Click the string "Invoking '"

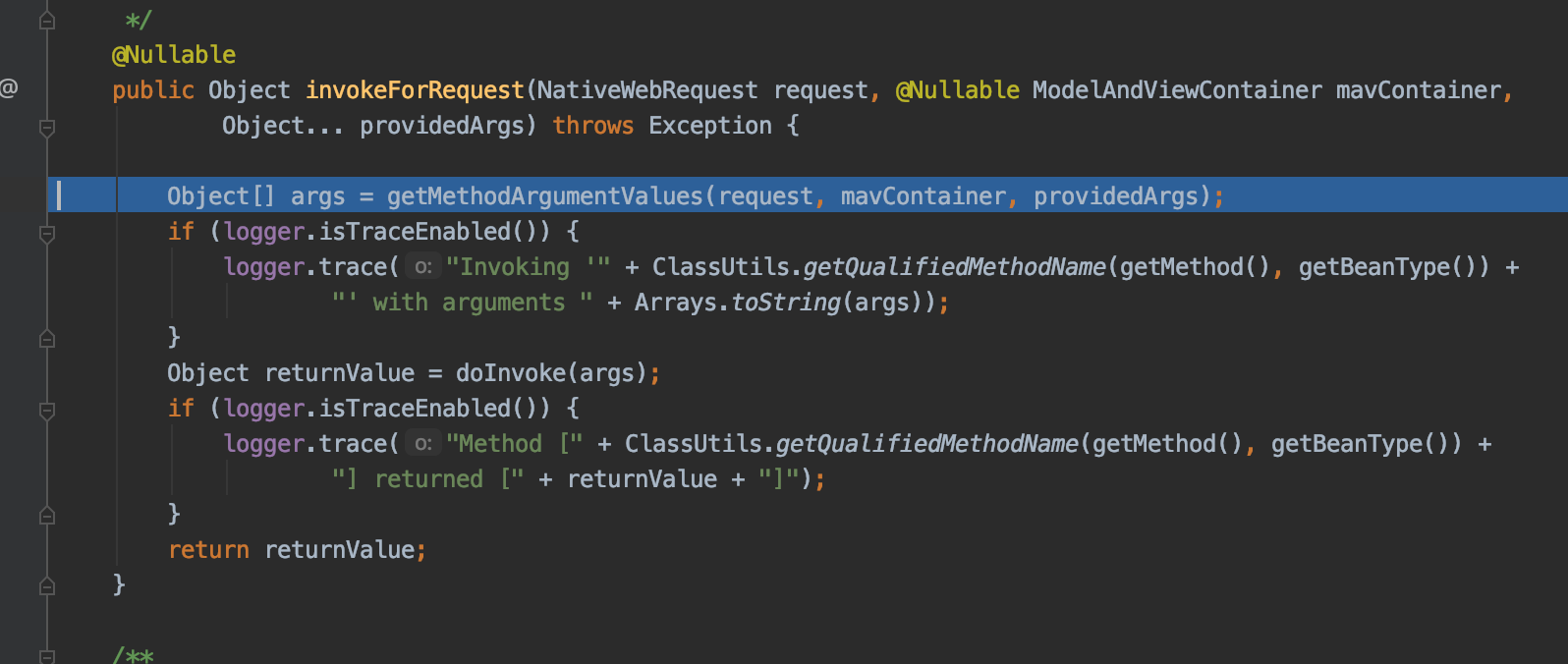point(529,267)
